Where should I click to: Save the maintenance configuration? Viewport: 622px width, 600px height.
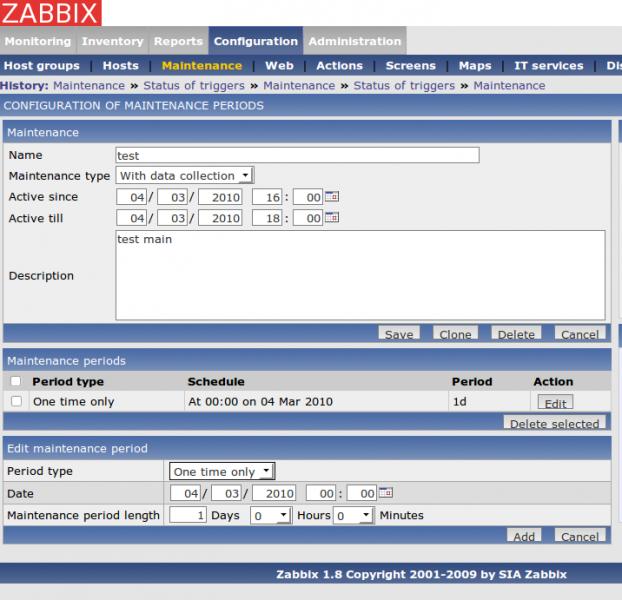(x=399, y=334)
